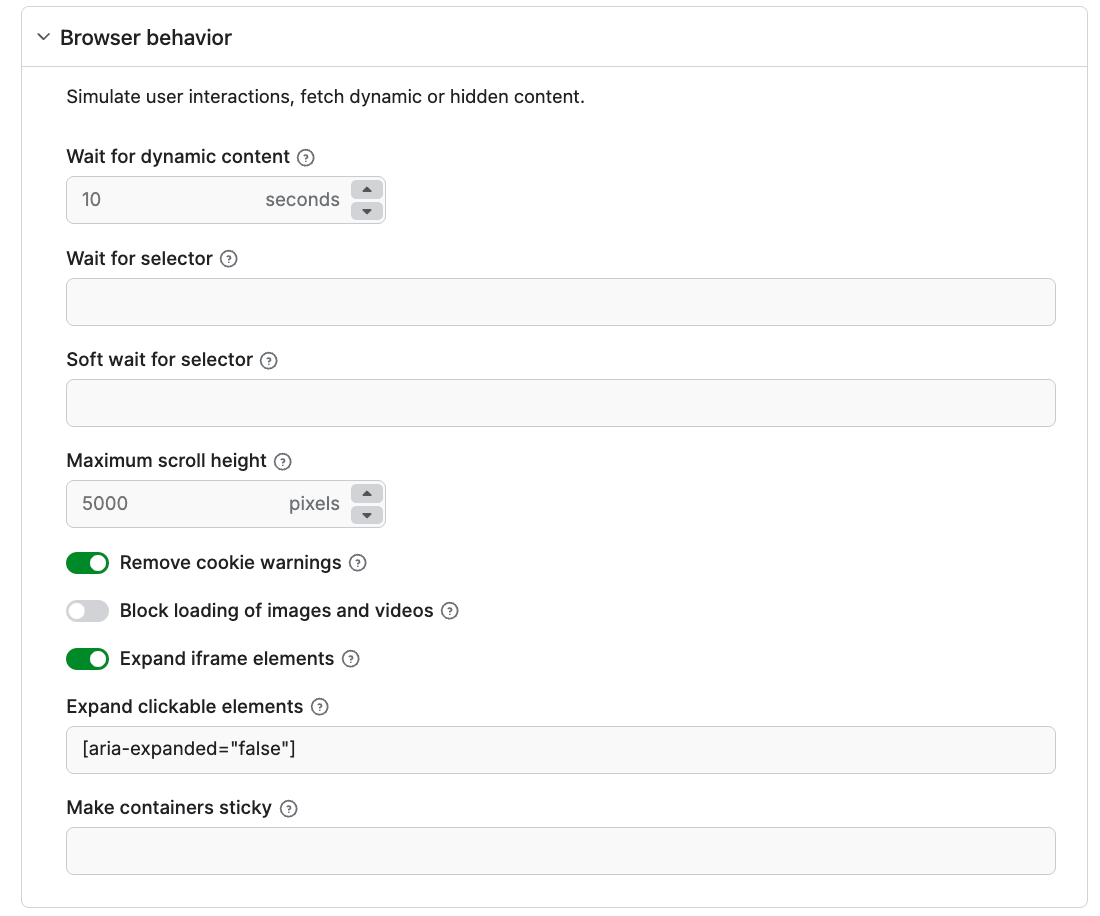View help for Soft wait for selector

(268, 359)
